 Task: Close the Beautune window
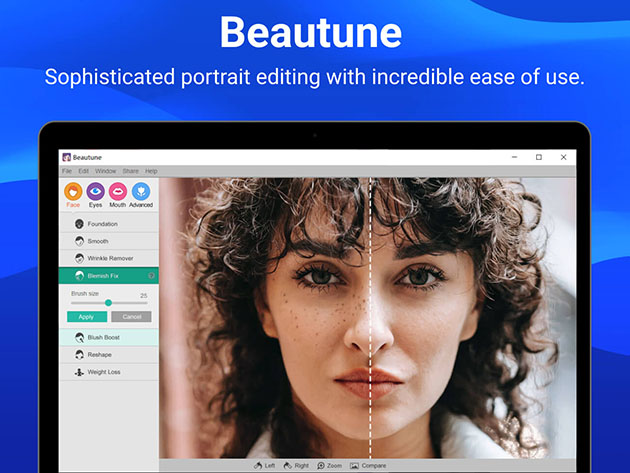coord(563,157)
